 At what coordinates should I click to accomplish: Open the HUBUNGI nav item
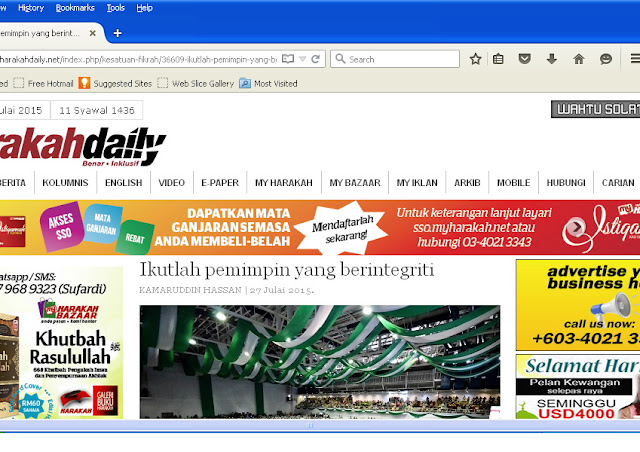[x=566, y=183]
